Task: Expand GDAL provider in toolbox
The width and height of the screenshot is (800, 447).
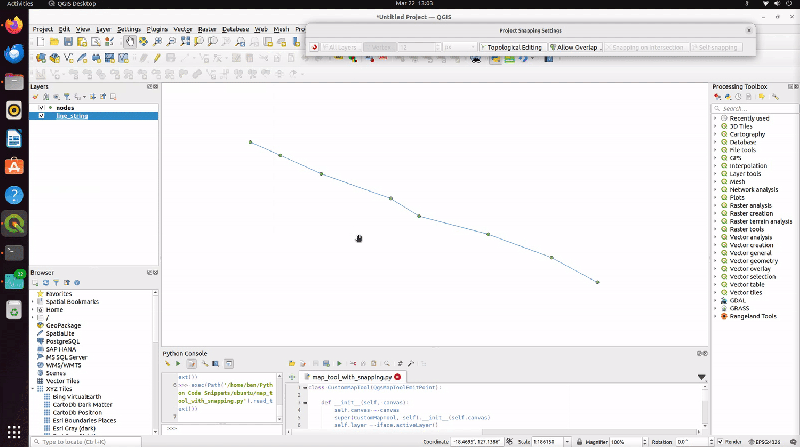Action: click(715, 301)
